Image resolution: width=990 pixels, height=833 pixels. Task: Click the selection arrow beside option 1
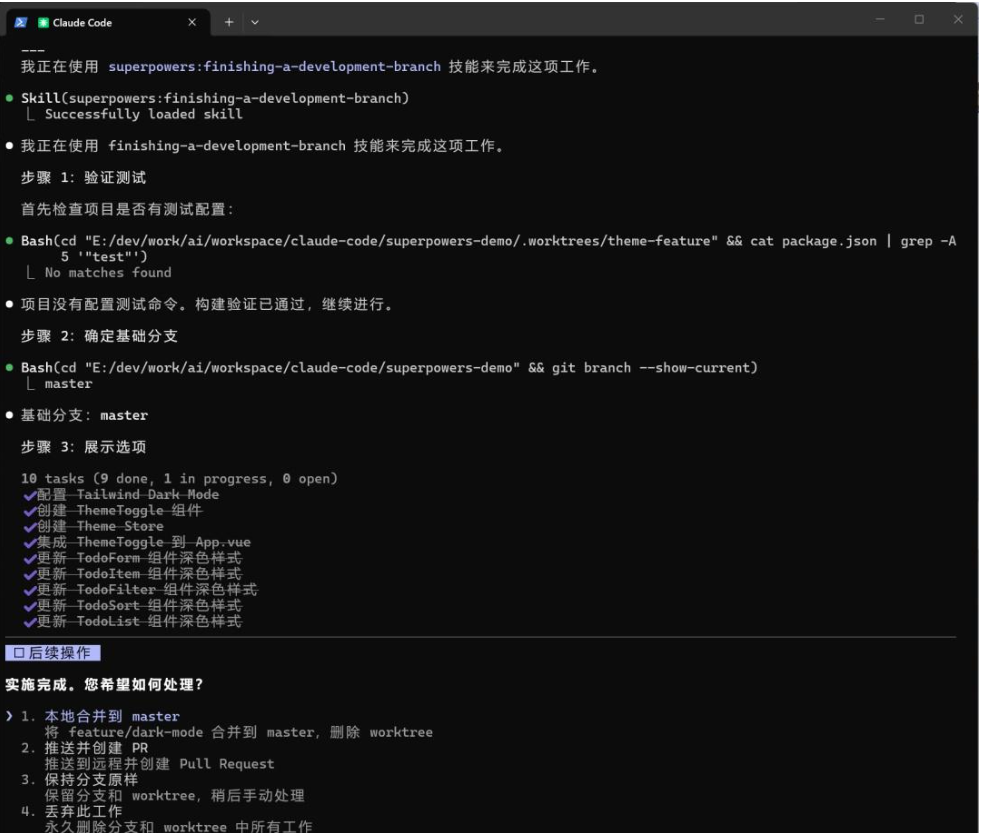(9, 716)
